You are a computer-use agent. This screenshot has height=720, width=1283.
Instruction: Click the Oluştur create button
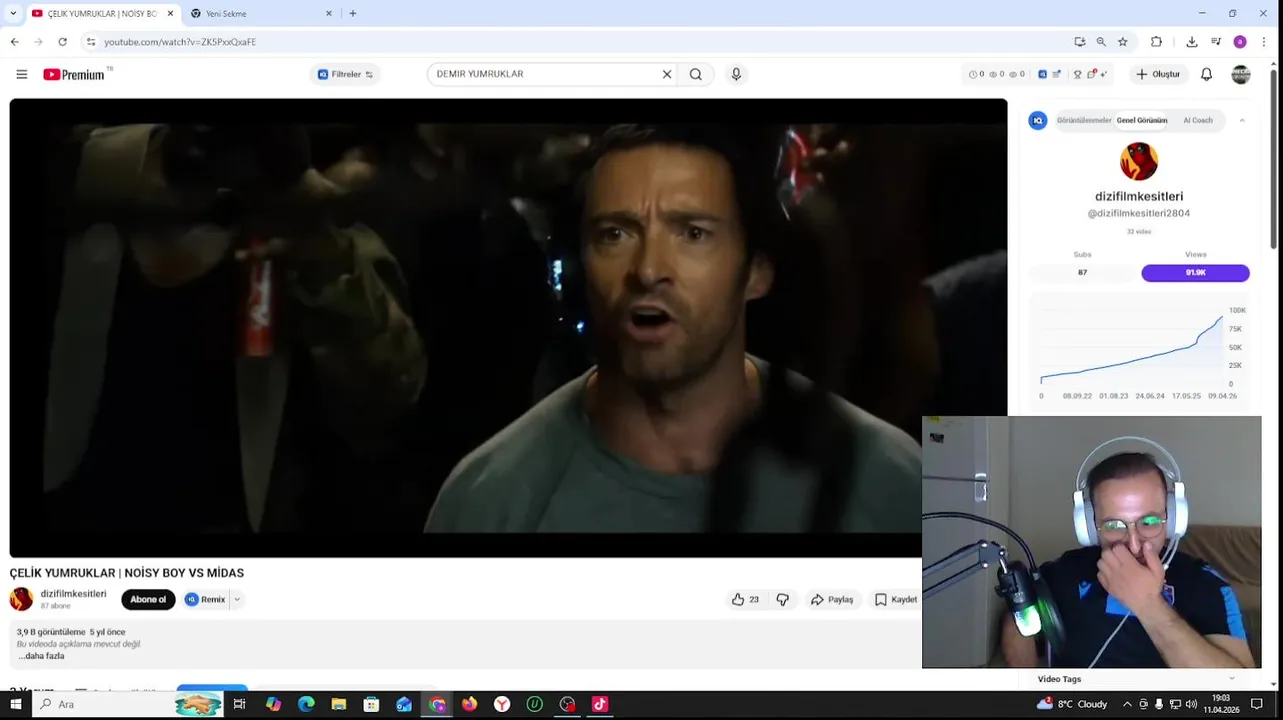click(1158, 74)
